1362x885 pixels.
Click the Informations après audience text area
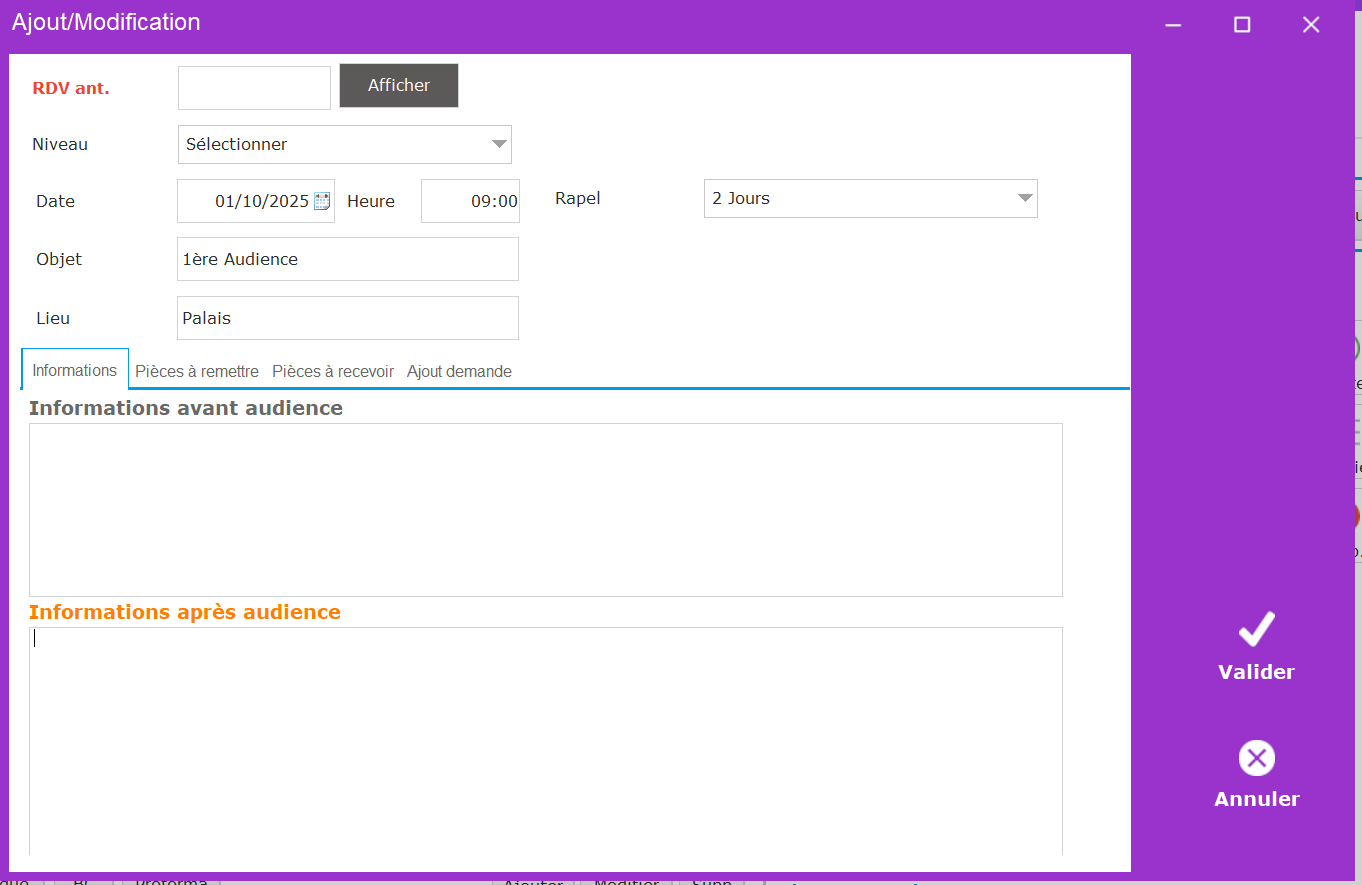pyautogui.click(x=545, y=740)
